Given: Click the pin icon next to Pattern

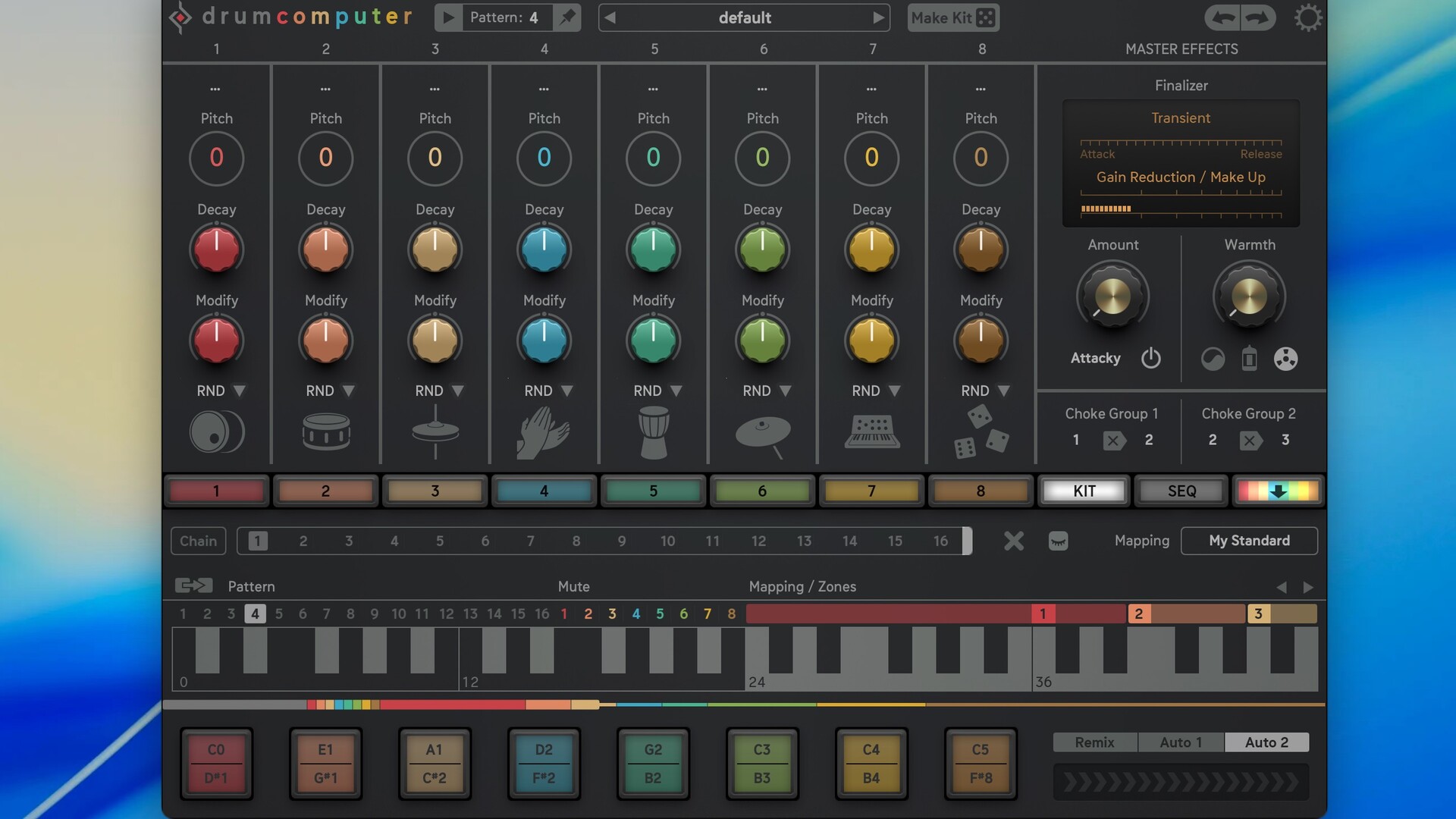Looking at the screenshot, I should point(567,17).
